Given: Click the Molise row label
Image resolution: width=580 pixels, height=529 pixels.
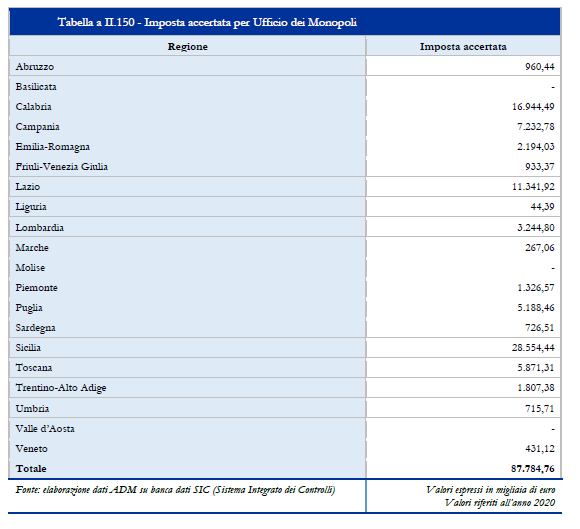Looking at the screenshot, I should coord(30,267).
